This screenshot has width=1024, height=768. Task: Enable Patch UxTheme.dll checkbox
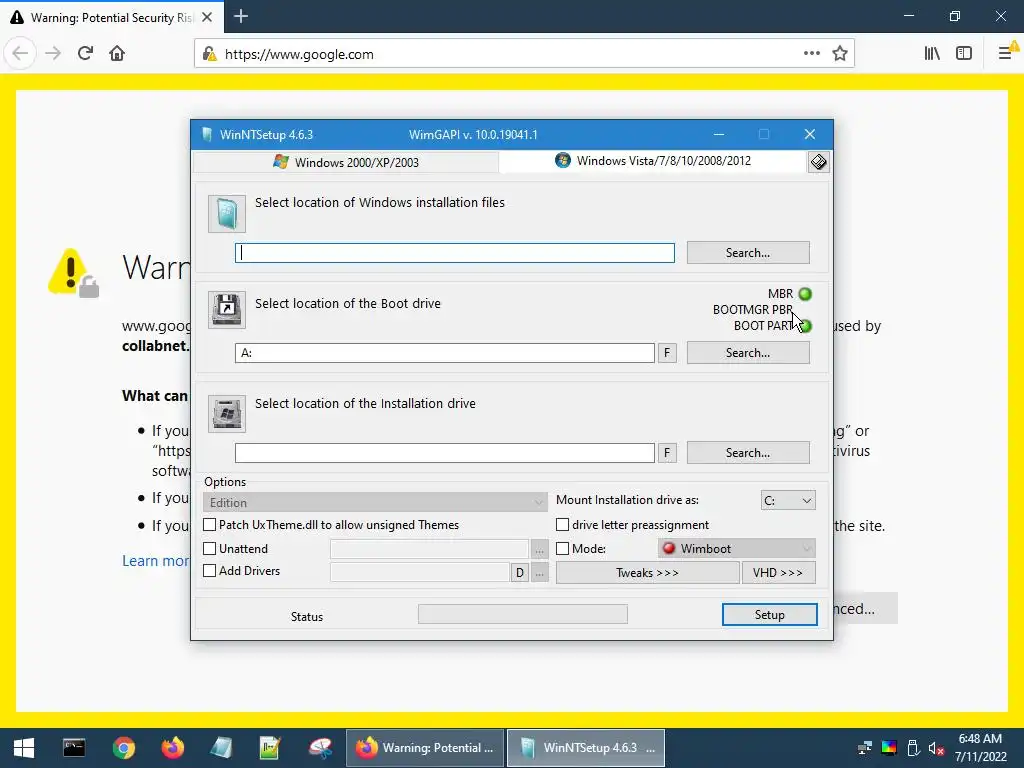coord(210,524)
